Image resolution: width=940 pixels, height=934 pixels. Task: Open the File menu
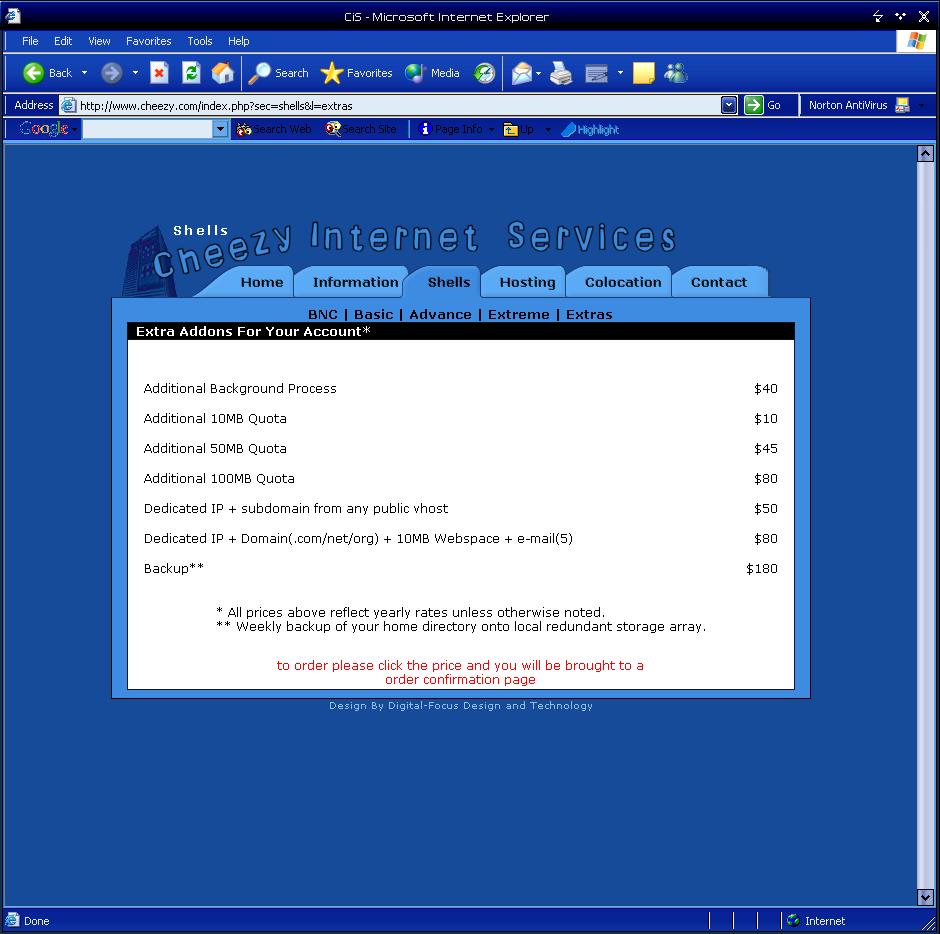tap(30, 41)
